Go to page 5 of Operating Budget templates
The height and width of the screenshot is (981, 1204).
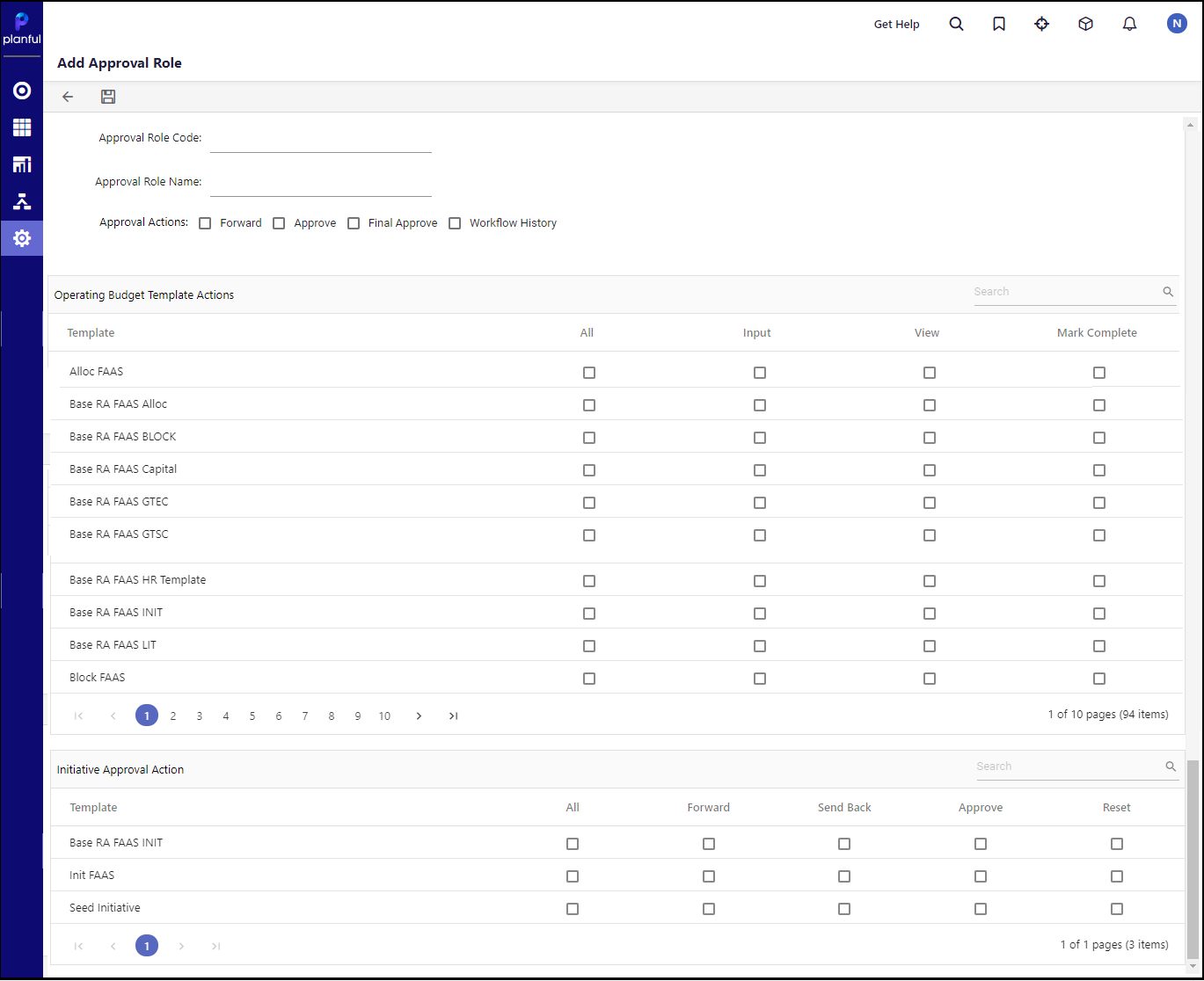(x=252, y=716)
